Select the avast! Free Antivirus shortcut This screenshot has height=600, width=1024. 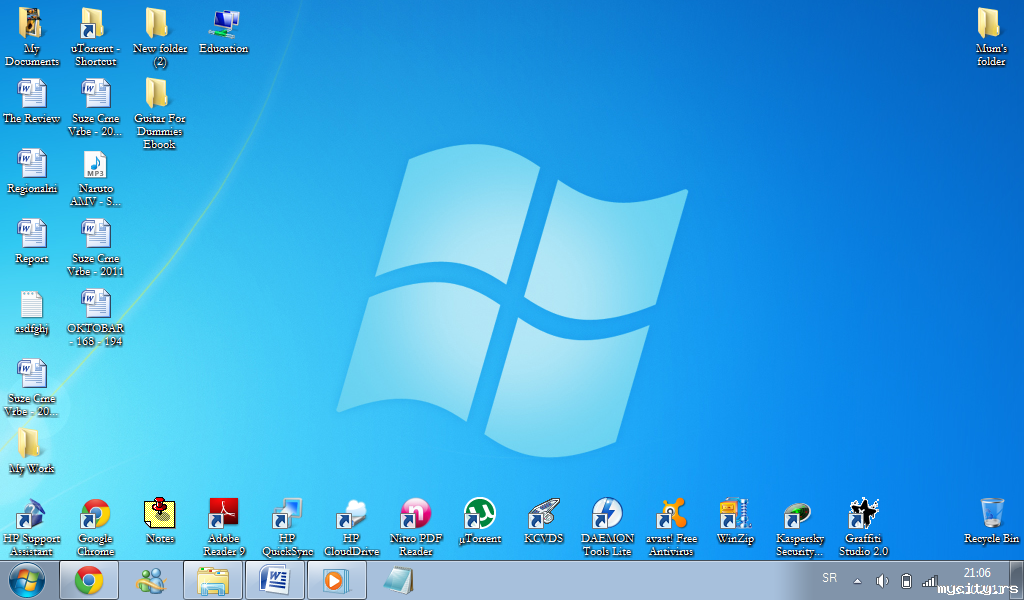pos(671,515)
